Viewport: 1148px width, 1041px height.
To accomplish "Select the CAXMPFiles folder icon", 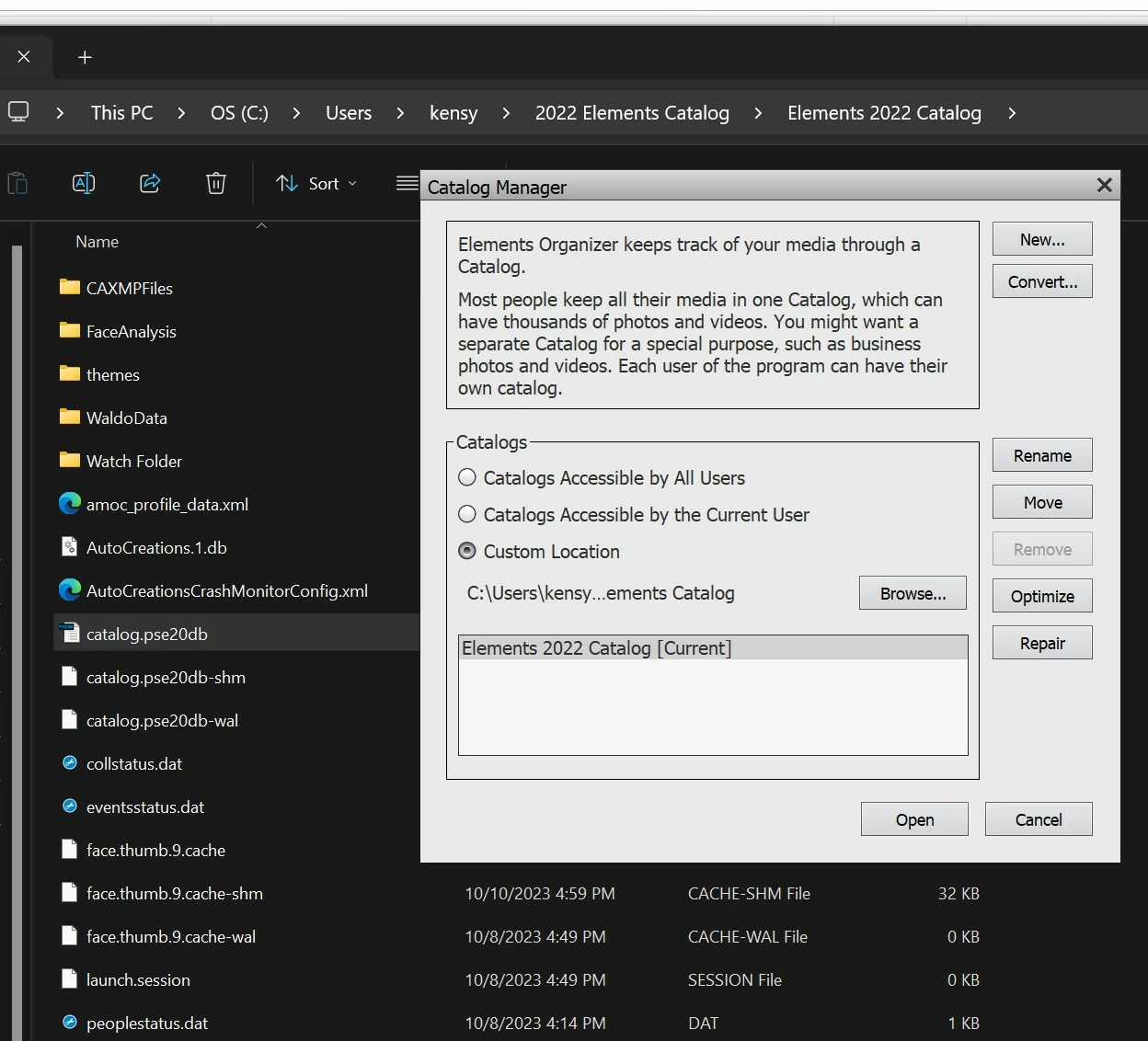I will (70, 287).
